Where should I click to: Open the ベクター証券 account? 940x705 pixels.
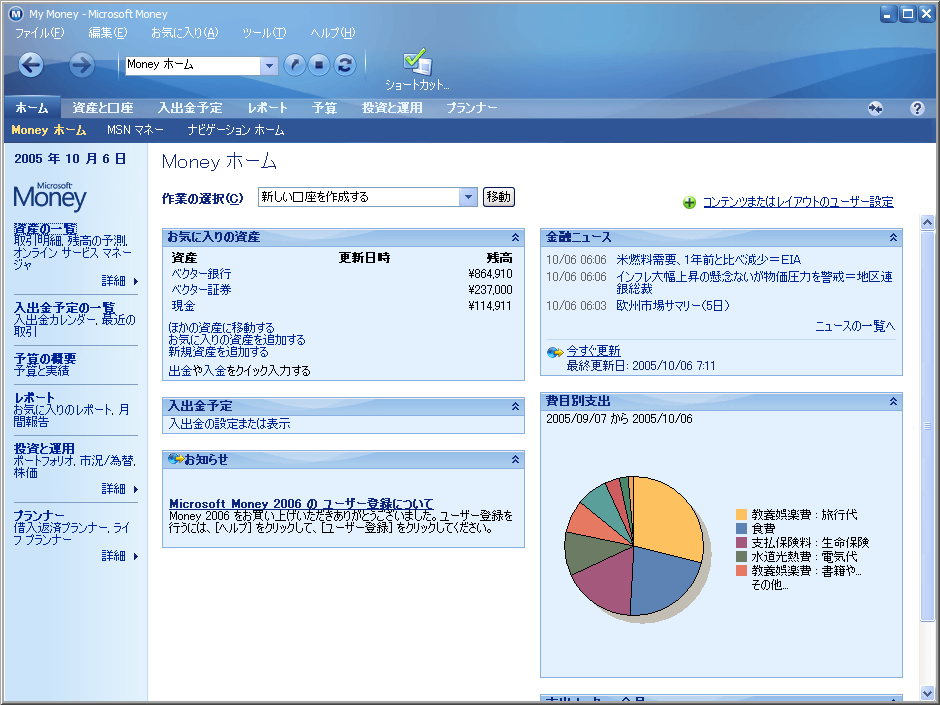(x=201, y=290)
